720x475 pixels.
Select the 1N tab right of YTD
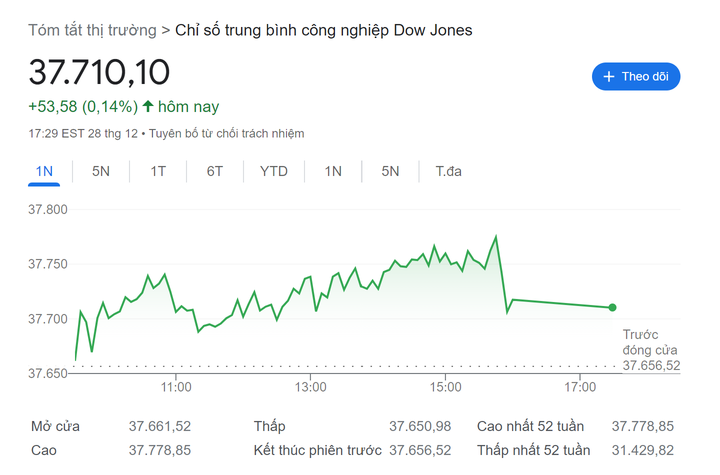point(333,171)
